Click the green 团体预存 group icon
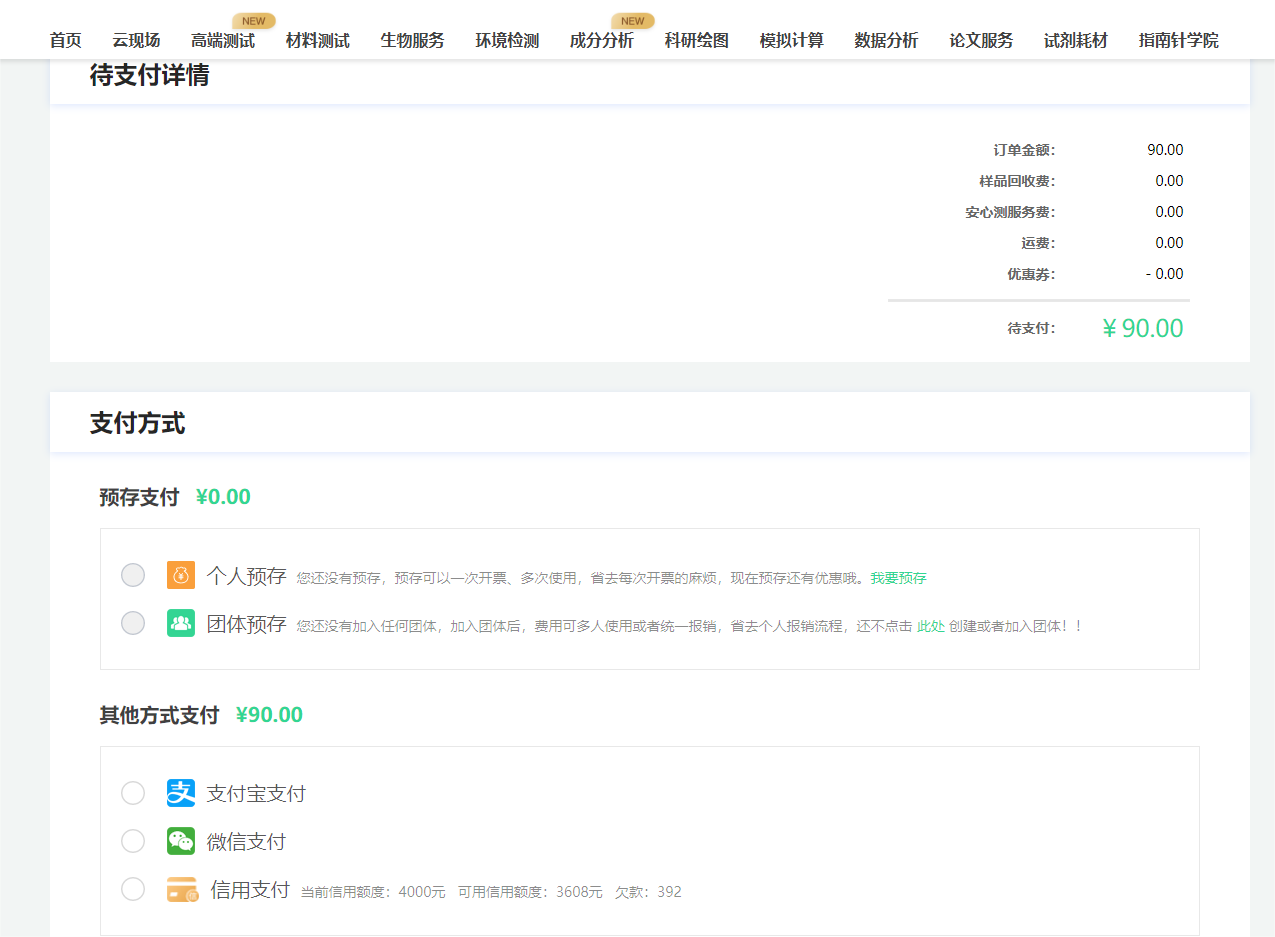This screenshot has height=937, width=1275. [180, 623]
